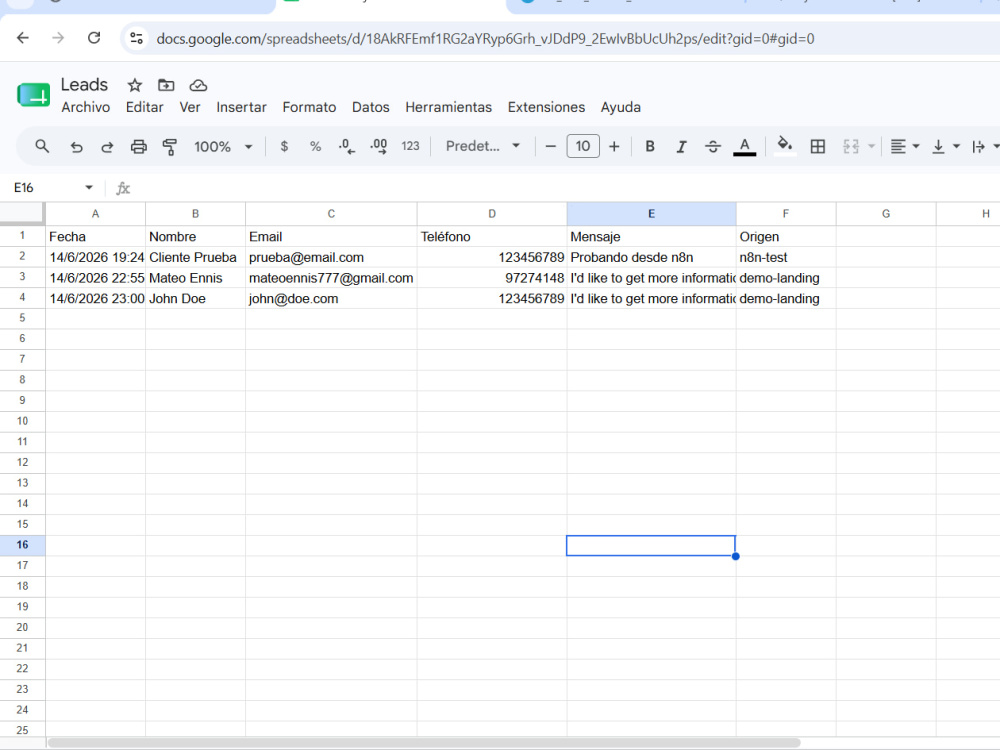This screenshot has height=750, width=1000.
Task: Open the fill color picker
Action: click(785, 146)
